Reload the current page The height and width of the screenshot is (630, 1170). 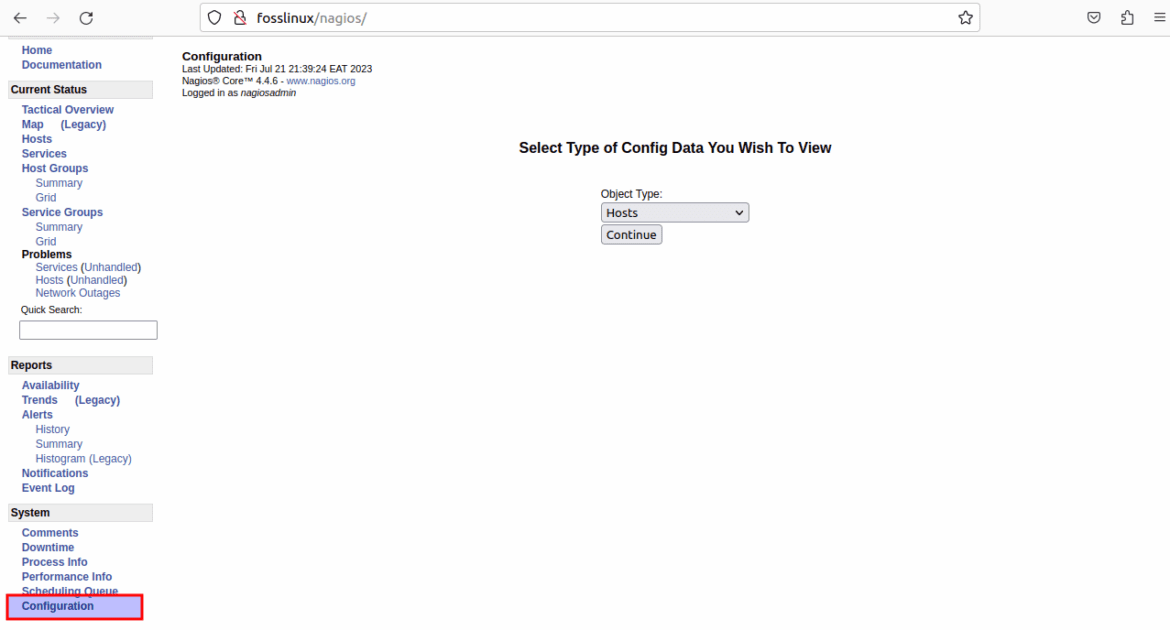(x=86, y=18)
